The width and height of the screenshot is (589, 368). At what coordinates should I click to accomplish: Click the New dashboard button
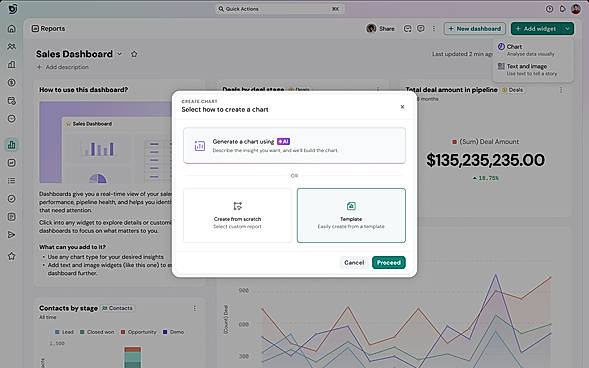(475, 29)
